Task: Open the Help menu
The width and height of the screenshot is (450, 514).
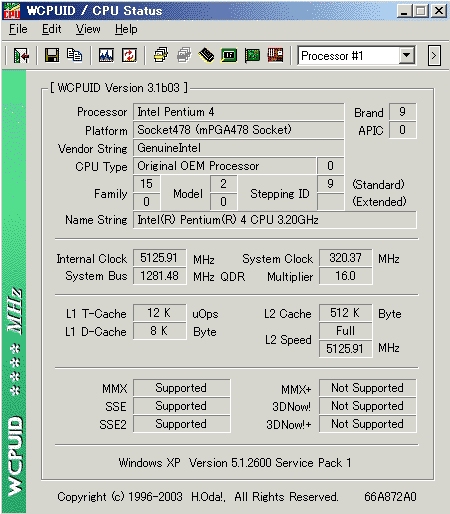Action: coord(126,29)
